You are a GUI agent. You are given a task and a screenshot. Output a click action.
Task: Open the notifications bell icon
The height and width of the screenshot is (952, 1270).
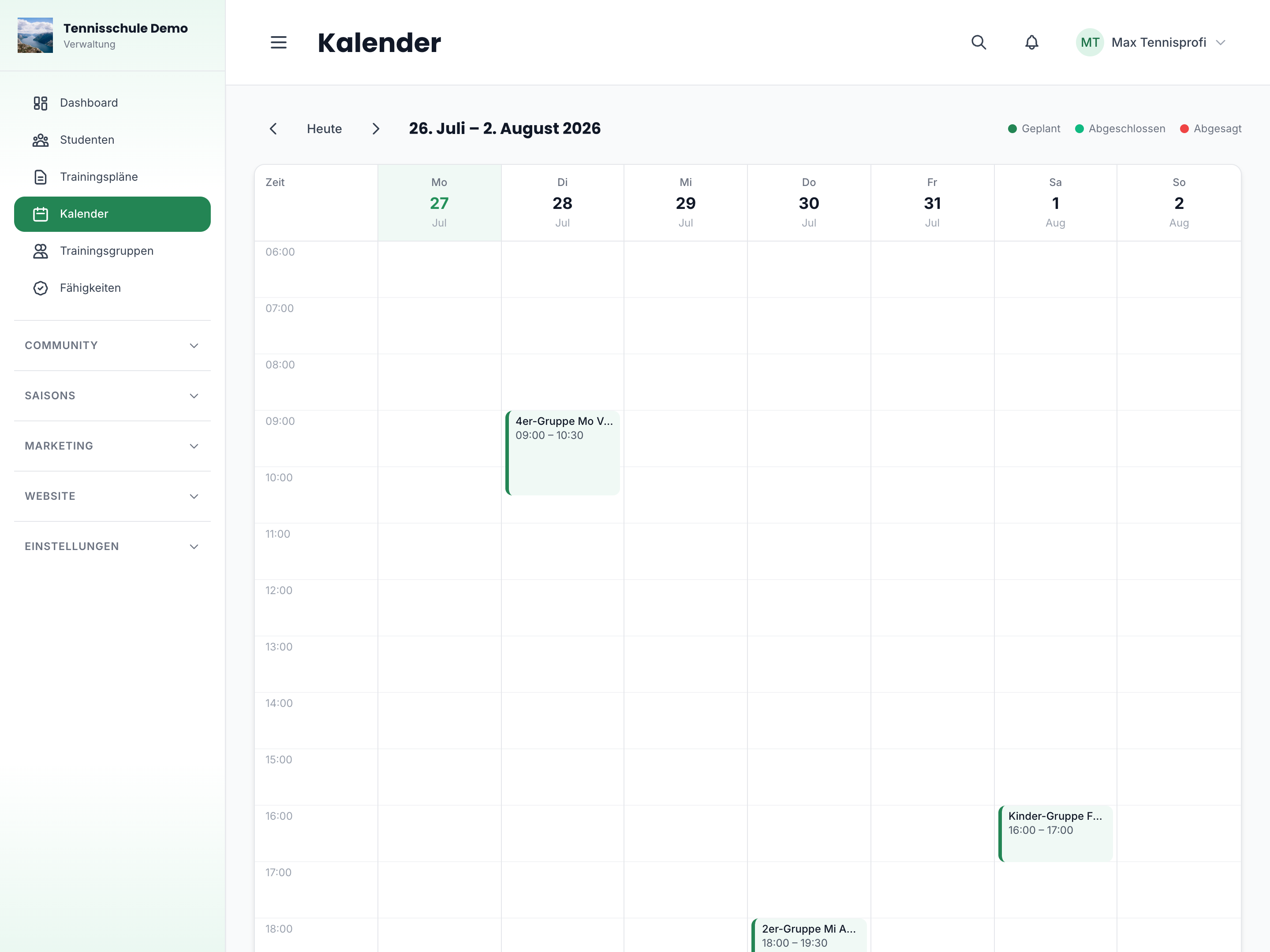(1032, 42)
